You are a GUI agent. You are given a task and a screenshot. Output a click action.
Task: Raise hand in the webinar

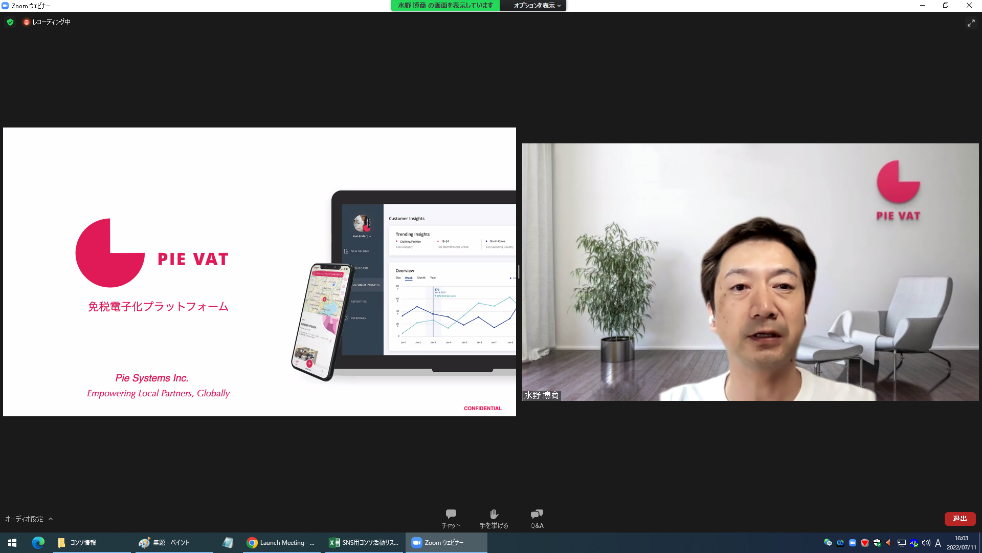click(494, 519)
